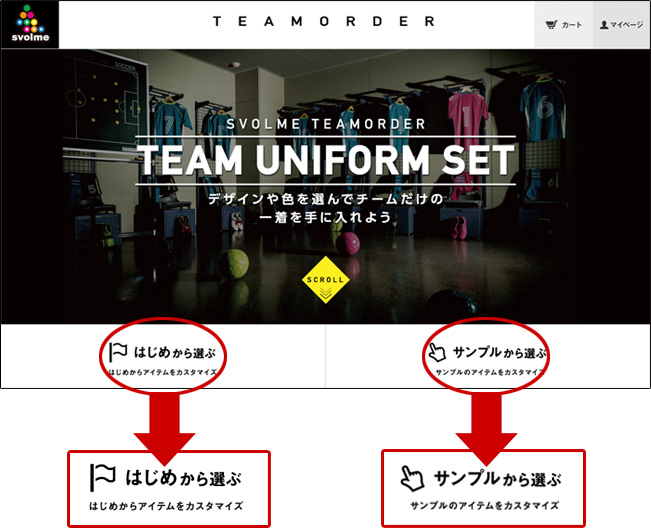This screenshot has width=651, height=528.
Task: Click the yellow SCROLL diamond button
Action: click(x=326, y=280)
